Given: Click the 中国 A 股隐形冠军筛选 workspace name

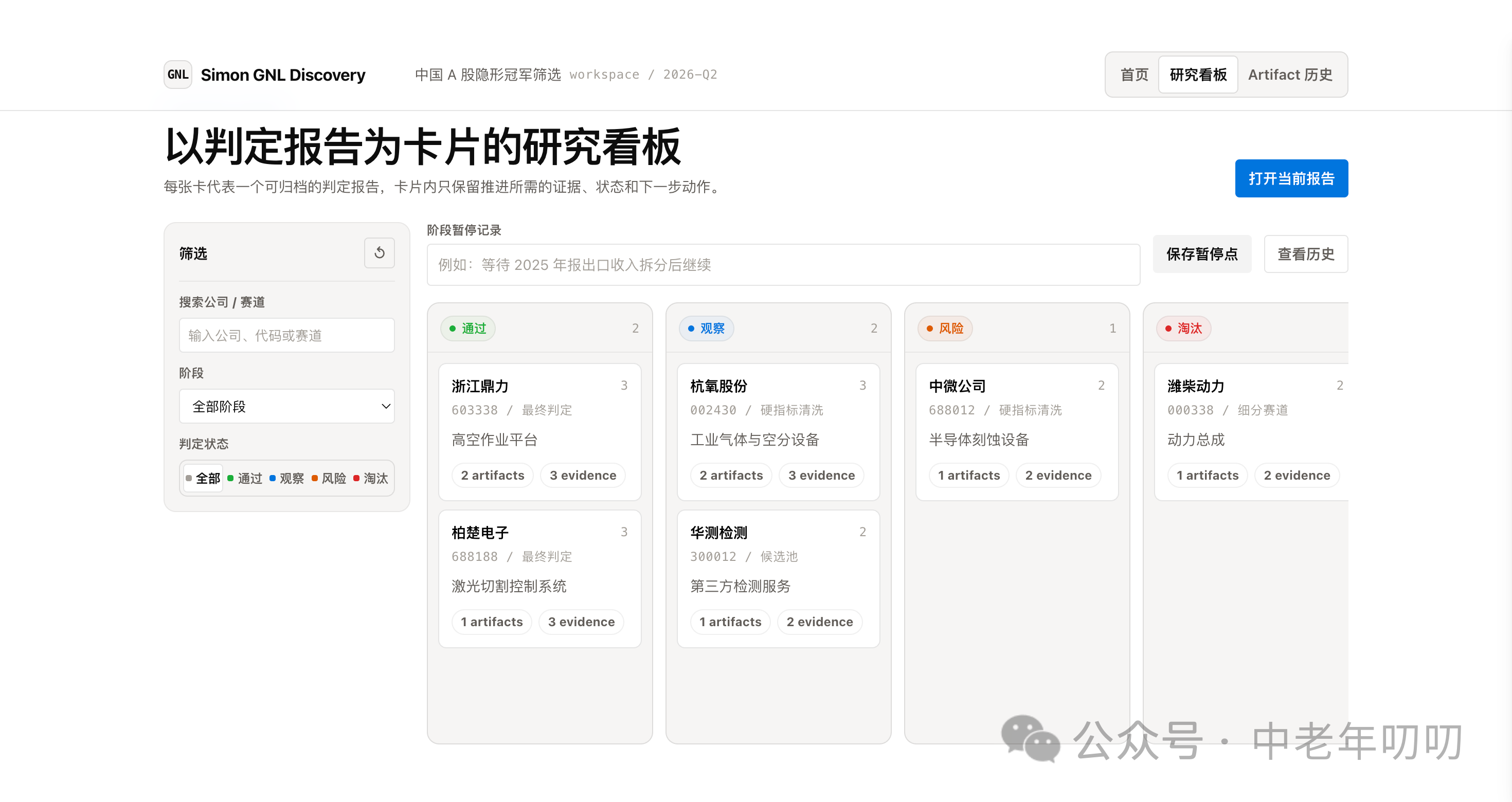Looking at the screenshot, I should point(488,75).
